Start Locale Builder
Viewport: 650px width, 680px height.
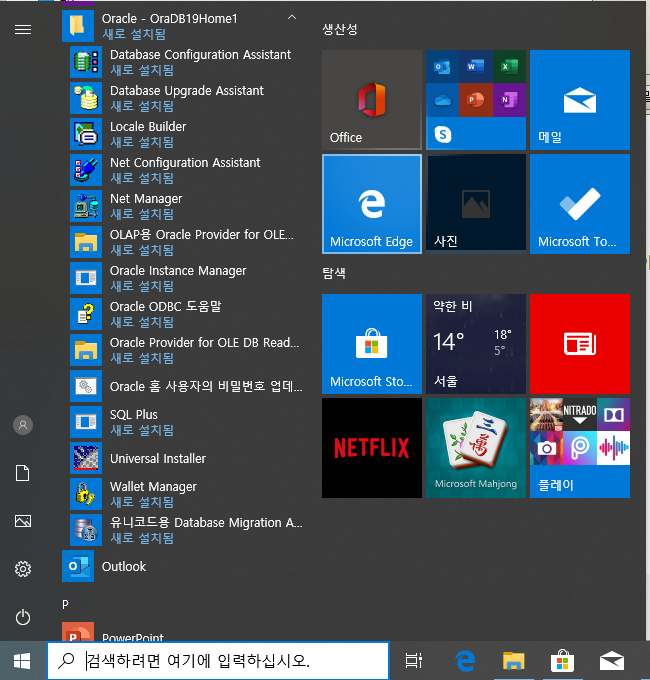(186, 134)
